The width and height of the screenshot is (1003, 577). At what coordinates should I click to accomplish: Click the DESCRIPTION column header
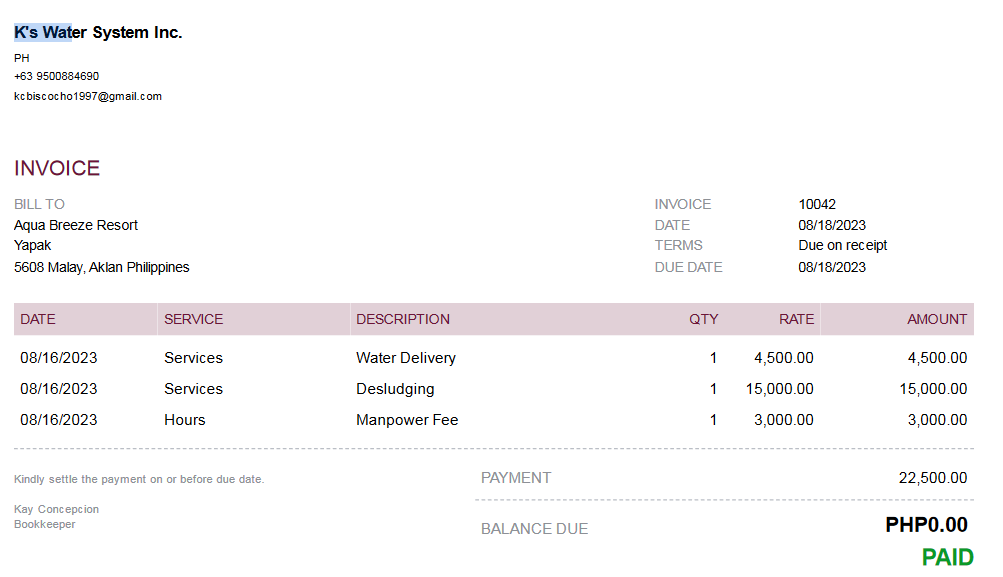(x=403, y=319)
